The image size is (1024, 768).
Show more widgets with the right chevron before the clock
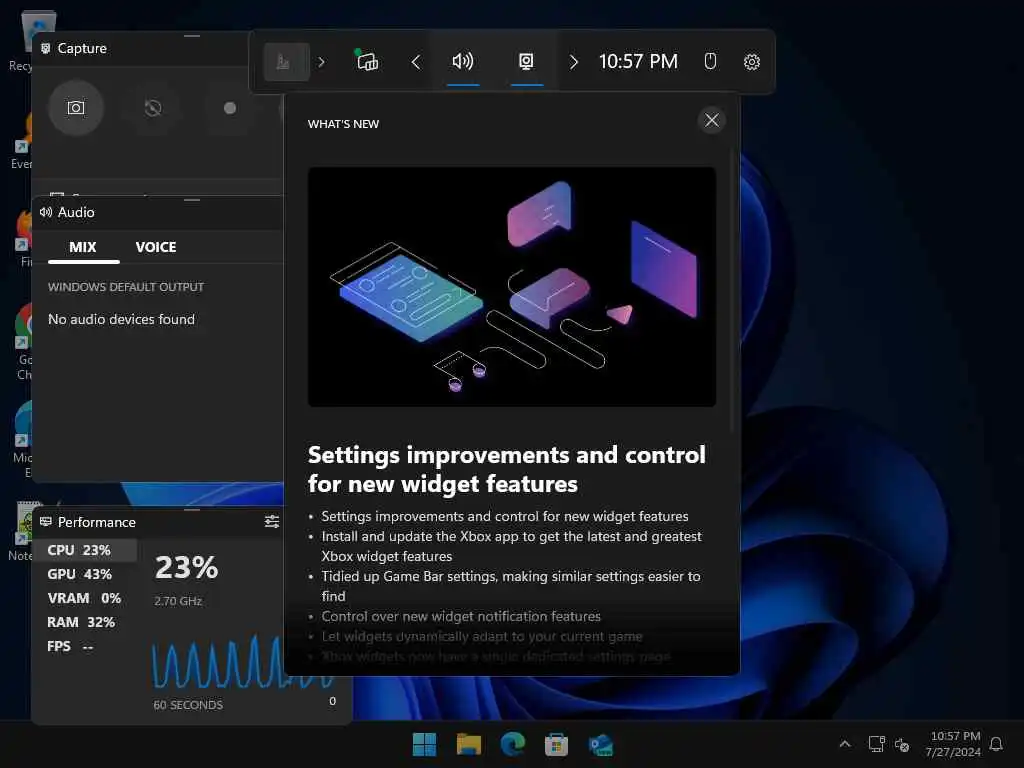click(573, 61)
